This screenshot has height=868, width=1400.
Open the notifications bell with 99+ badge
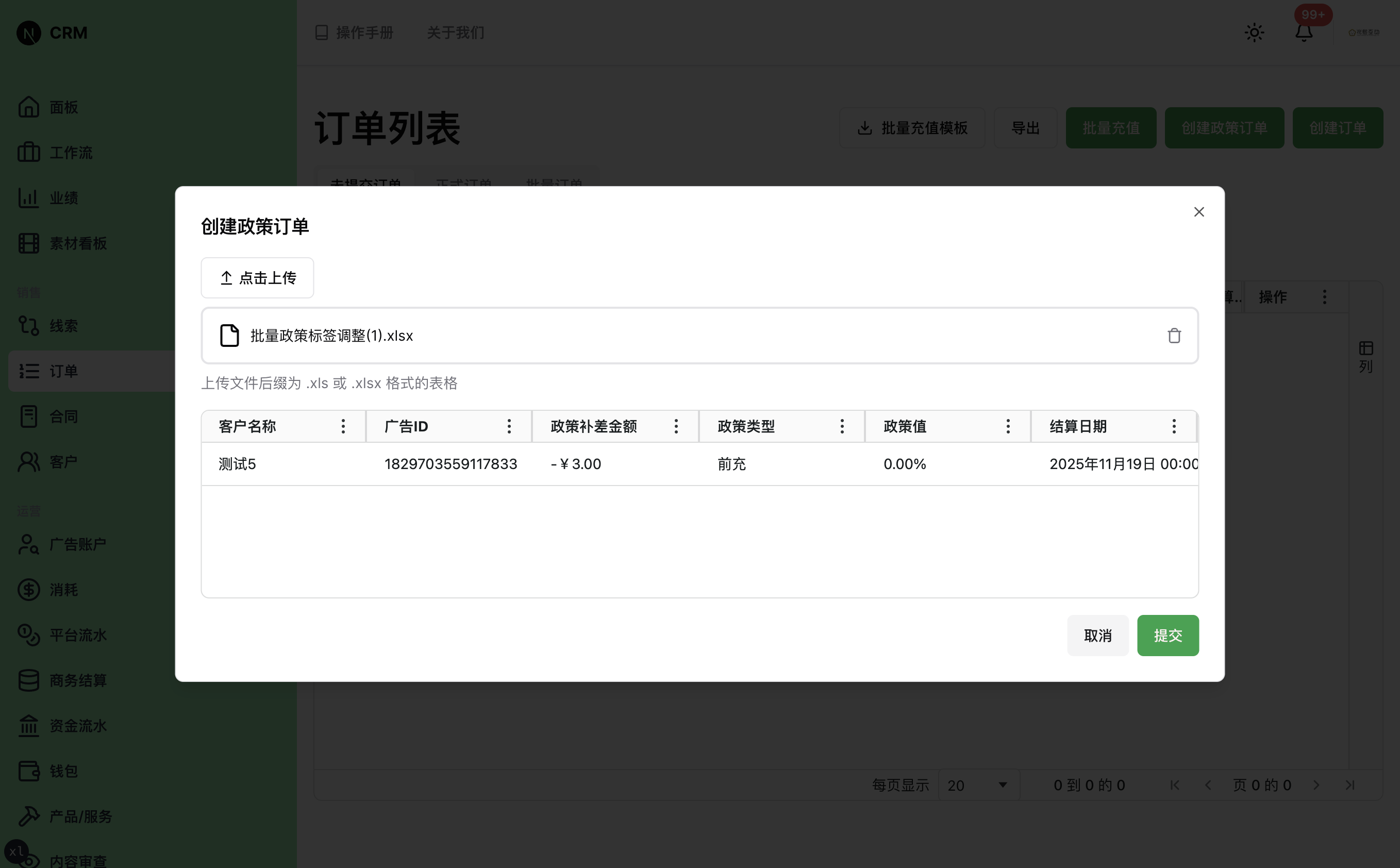tap(1304, 32)
